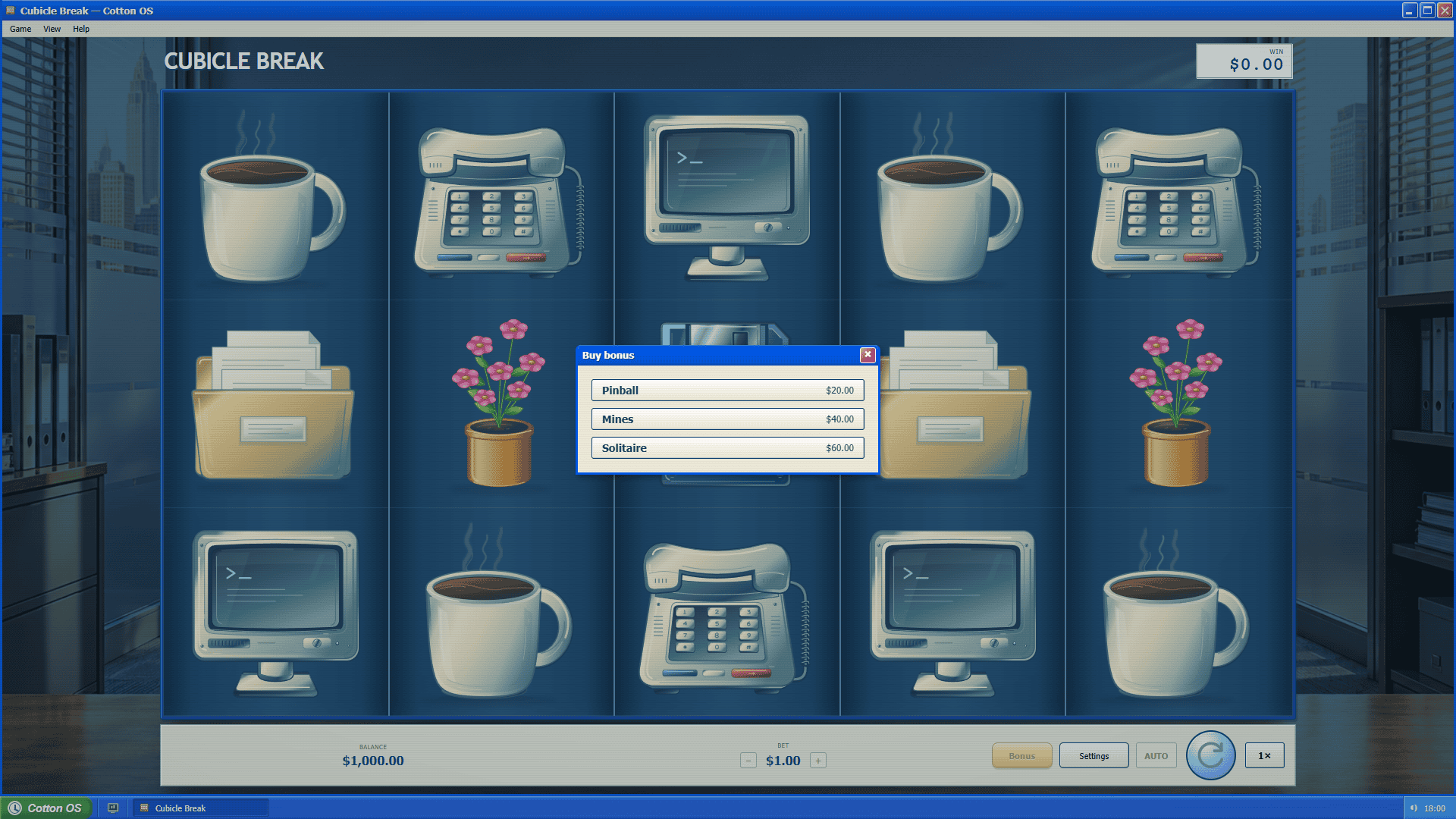This screenshot has width=1456, height=819.
Task: Open the View menu
Action: [x=52, y=29]
